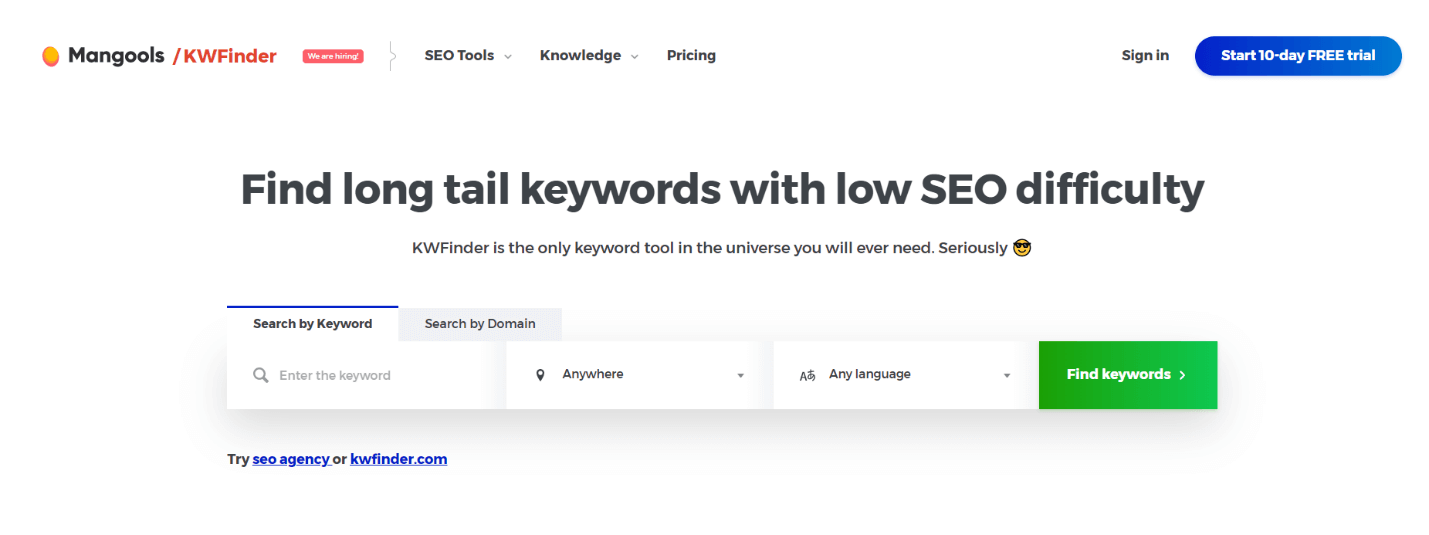Switch to the Search by Keyword tab
The height and width of the screenshot is (535, 1429).
(312, 324)
